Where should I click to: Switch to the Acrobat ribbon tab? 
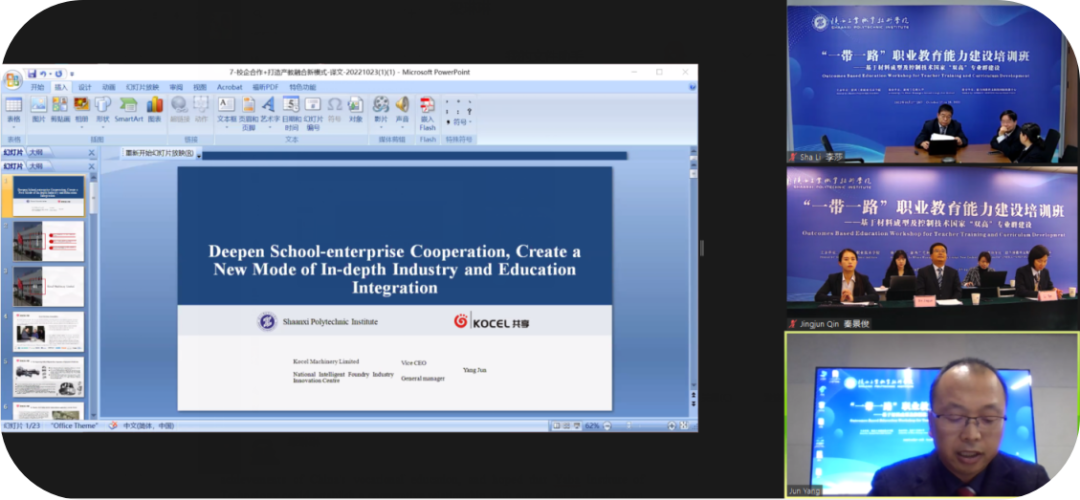227,87
